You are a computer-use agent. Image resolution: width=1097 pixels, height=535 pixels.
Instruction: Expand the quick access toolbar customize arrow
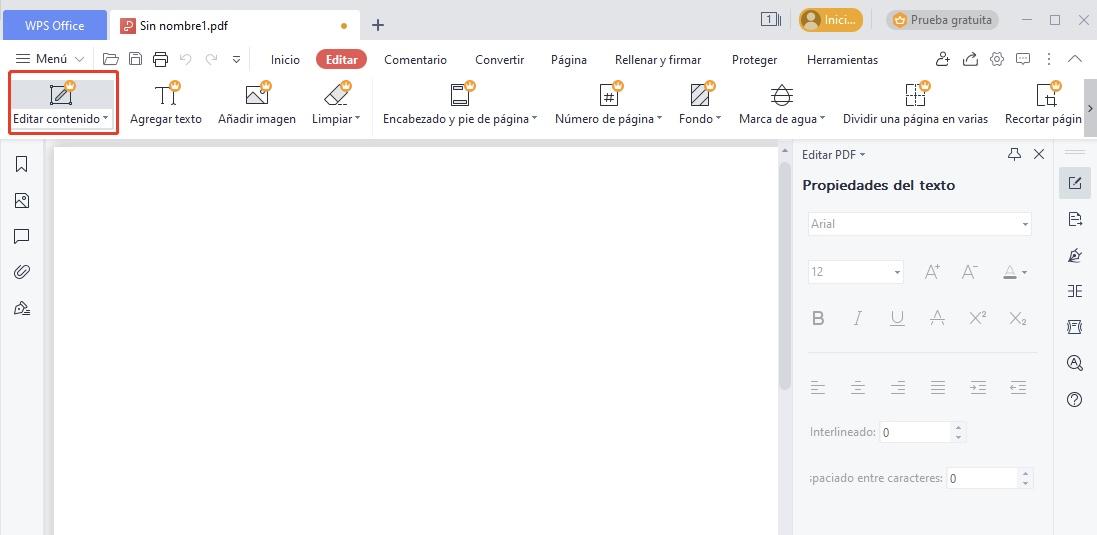pyautogui.click(x=236, y=59)
